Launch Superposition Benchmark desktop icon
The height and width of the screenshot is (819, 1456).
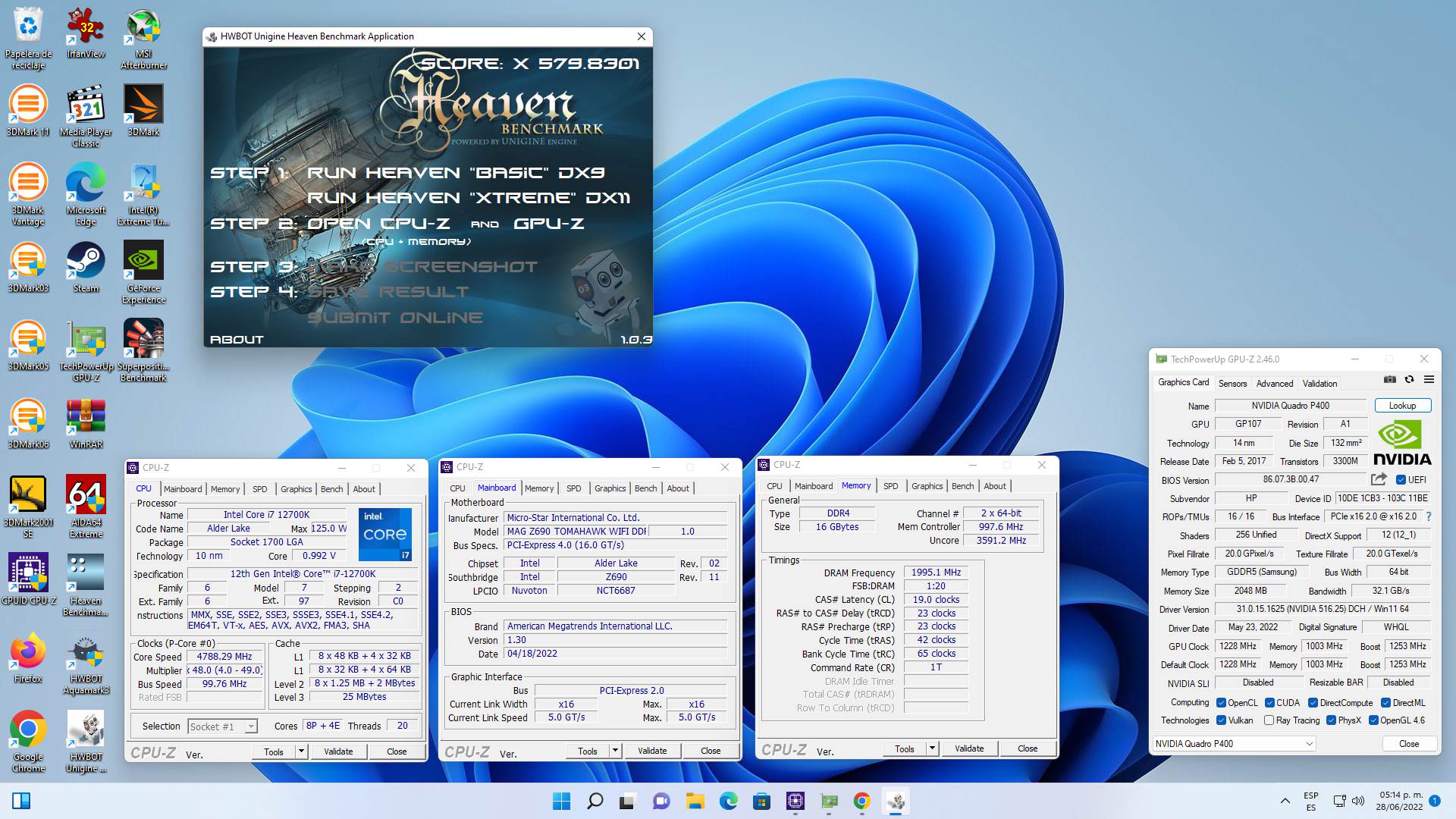coord(143,350)
